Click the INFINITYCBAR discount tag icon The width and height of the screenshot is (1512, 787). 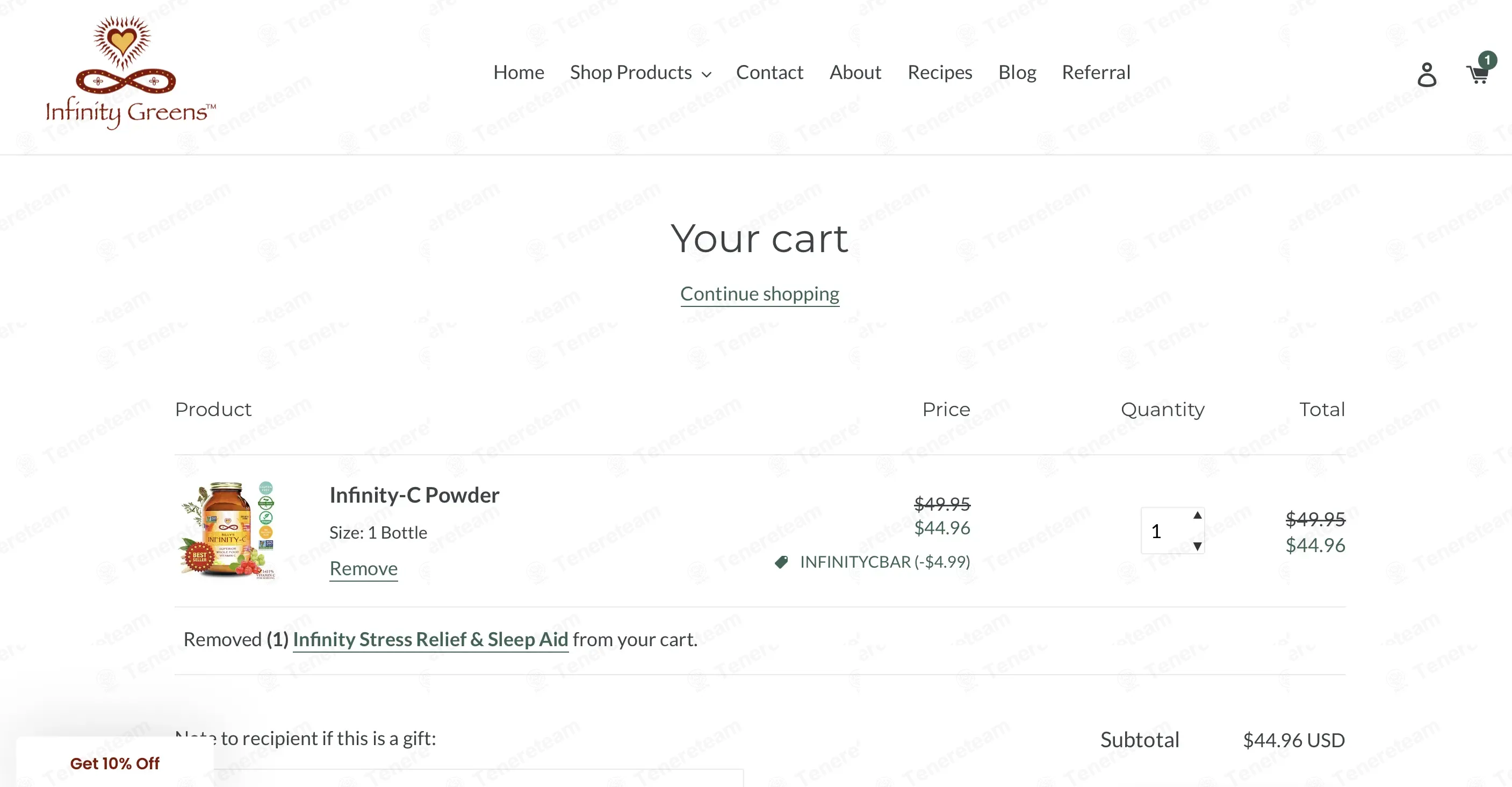(x=781, y=562)
